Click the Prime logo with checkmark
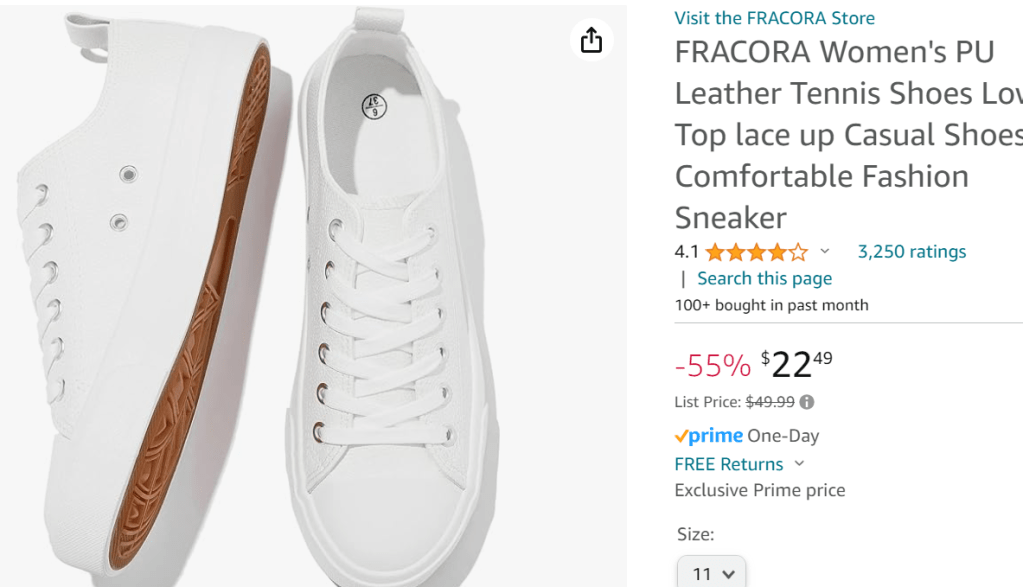Screen dimensions: 1023x587 click(x=709, y=436)
